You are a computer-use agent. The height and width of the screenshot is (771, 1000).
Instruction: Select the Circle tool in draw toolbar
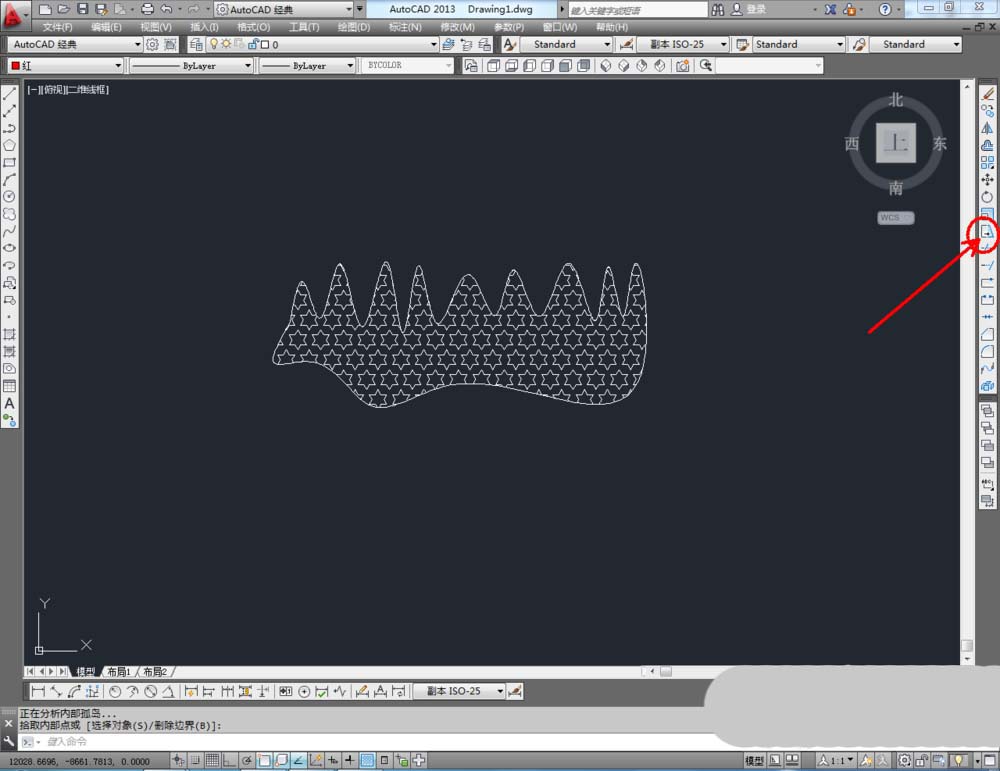coord(10,197)
